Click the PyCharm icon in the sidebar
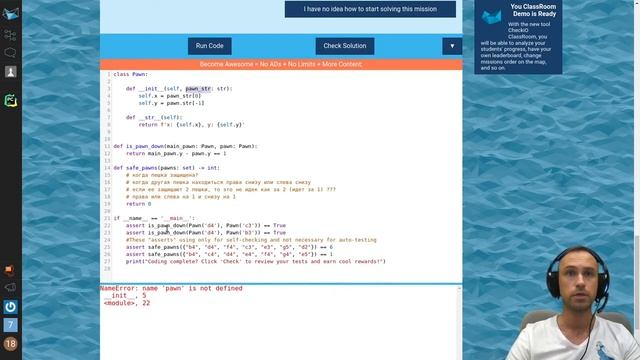 (11, 100)
